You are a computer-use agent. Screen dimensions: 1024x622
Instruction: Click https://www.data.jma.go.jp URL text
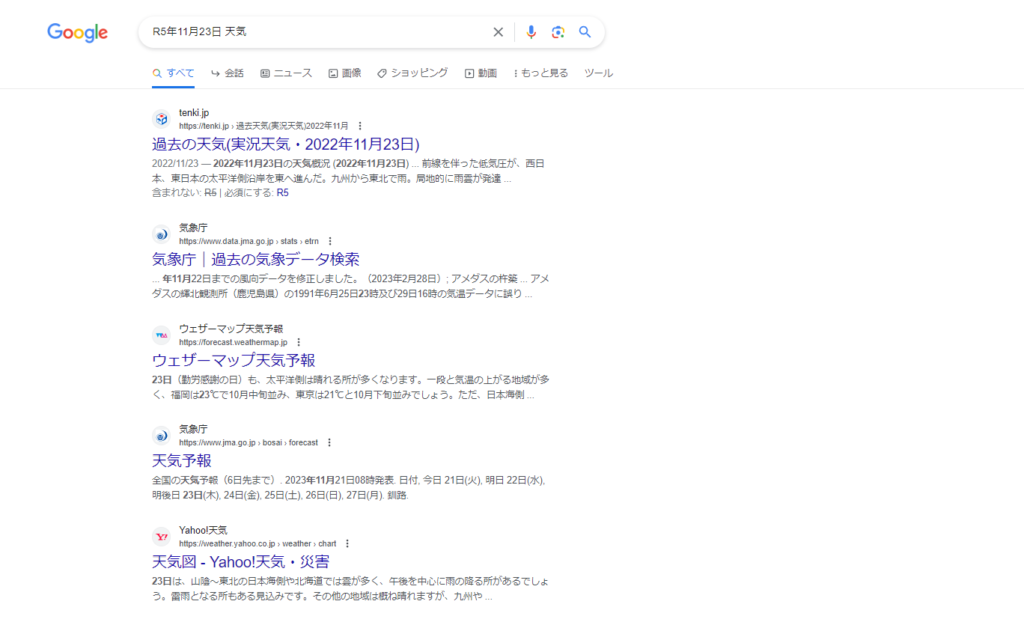(x=249, y=241)
